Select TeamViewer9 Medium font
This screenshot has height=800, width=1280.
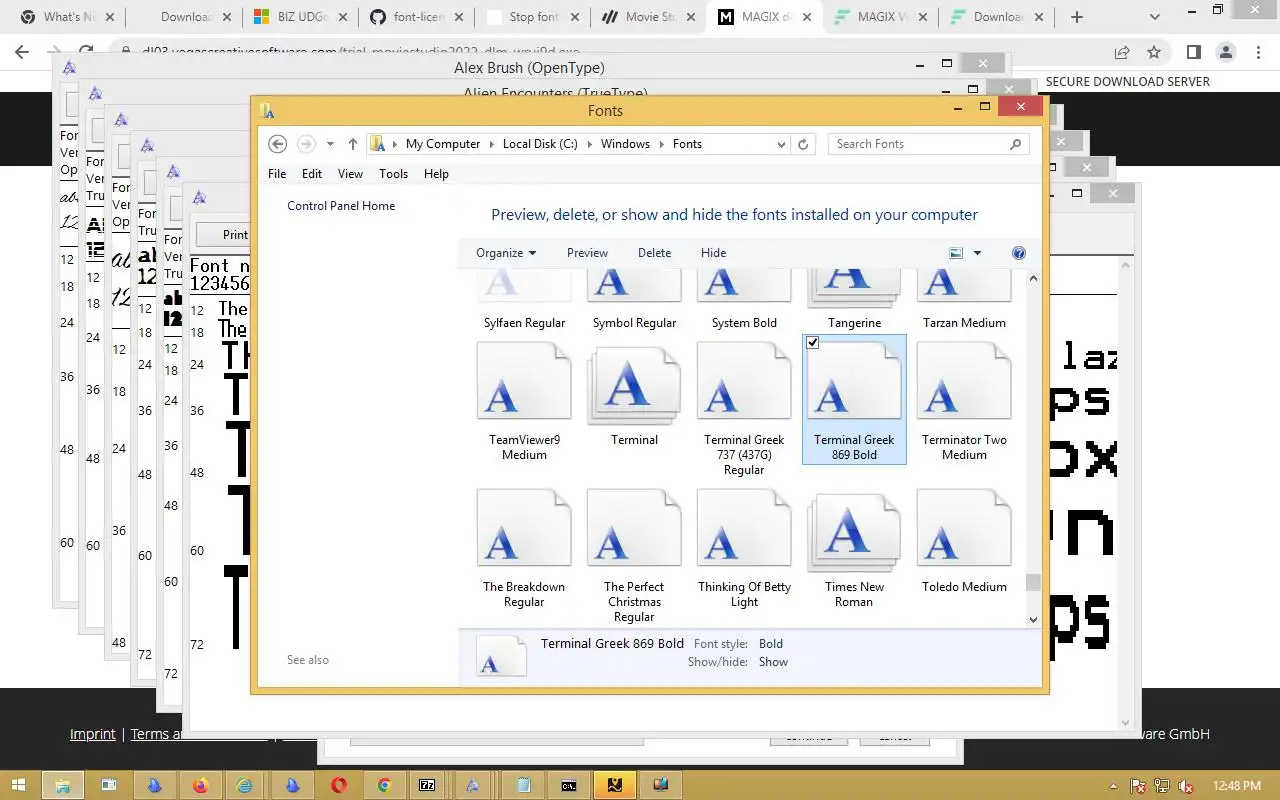pos(524,401)
